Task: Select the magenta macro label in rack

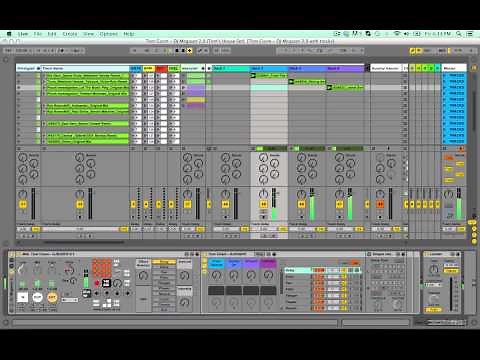Action: tap(268, 263)
